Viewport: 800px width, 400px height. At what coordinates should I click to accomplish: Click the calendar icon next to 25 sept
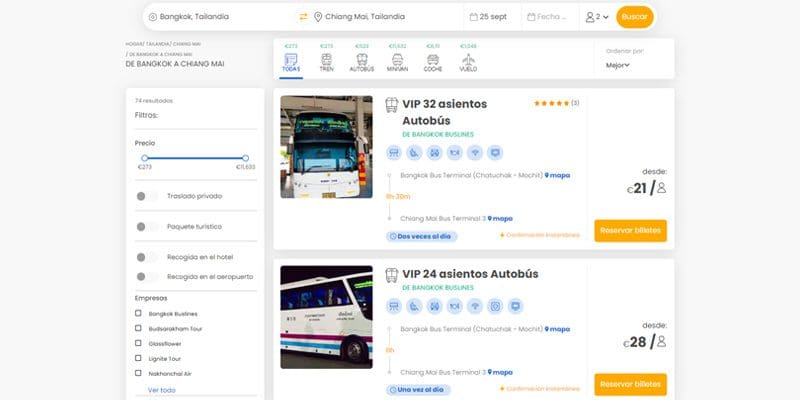click(x=473, y=17)
